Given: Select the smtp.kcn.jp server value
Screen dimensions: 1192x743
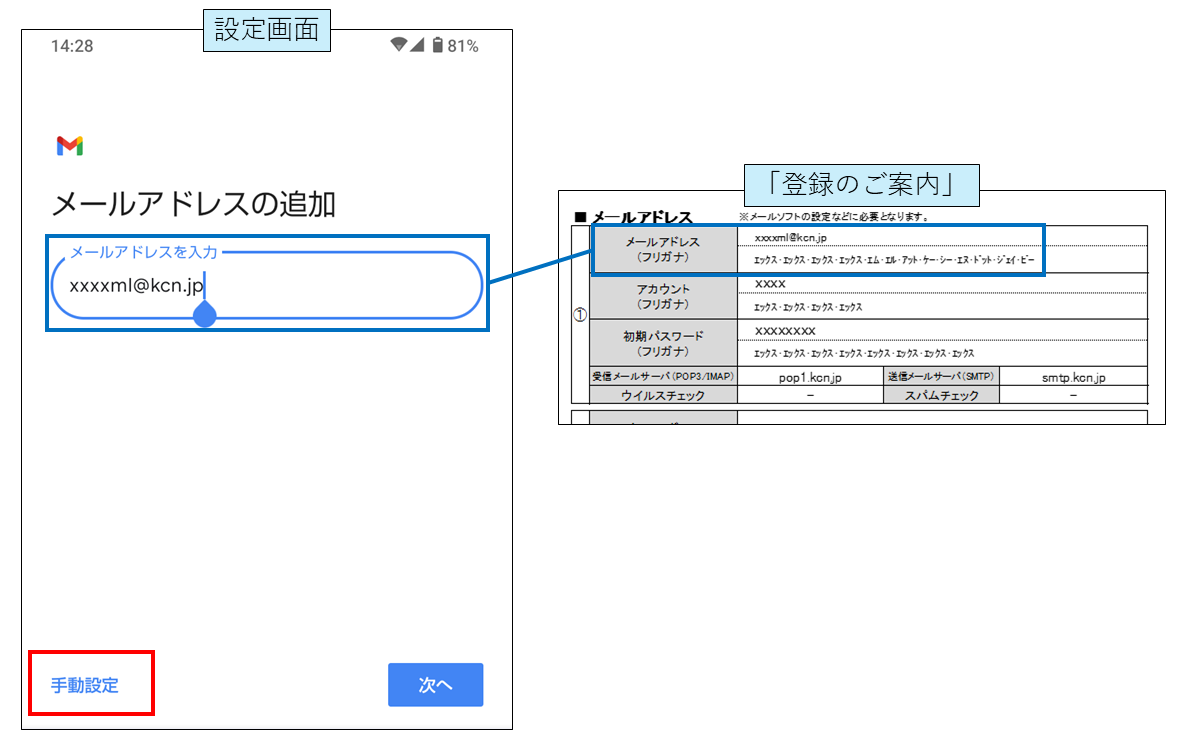Looking at the screenshot, I should [1073, 377].
